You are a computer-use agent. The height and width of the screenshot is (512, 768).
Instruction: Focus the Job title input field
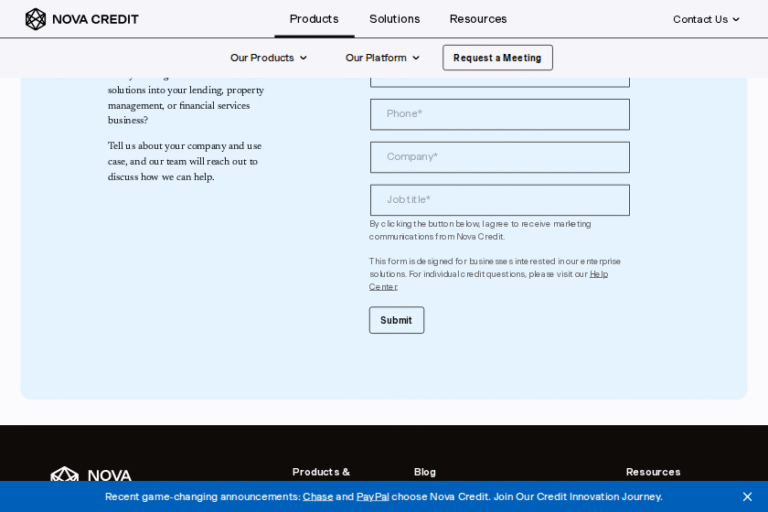point(499,200)
